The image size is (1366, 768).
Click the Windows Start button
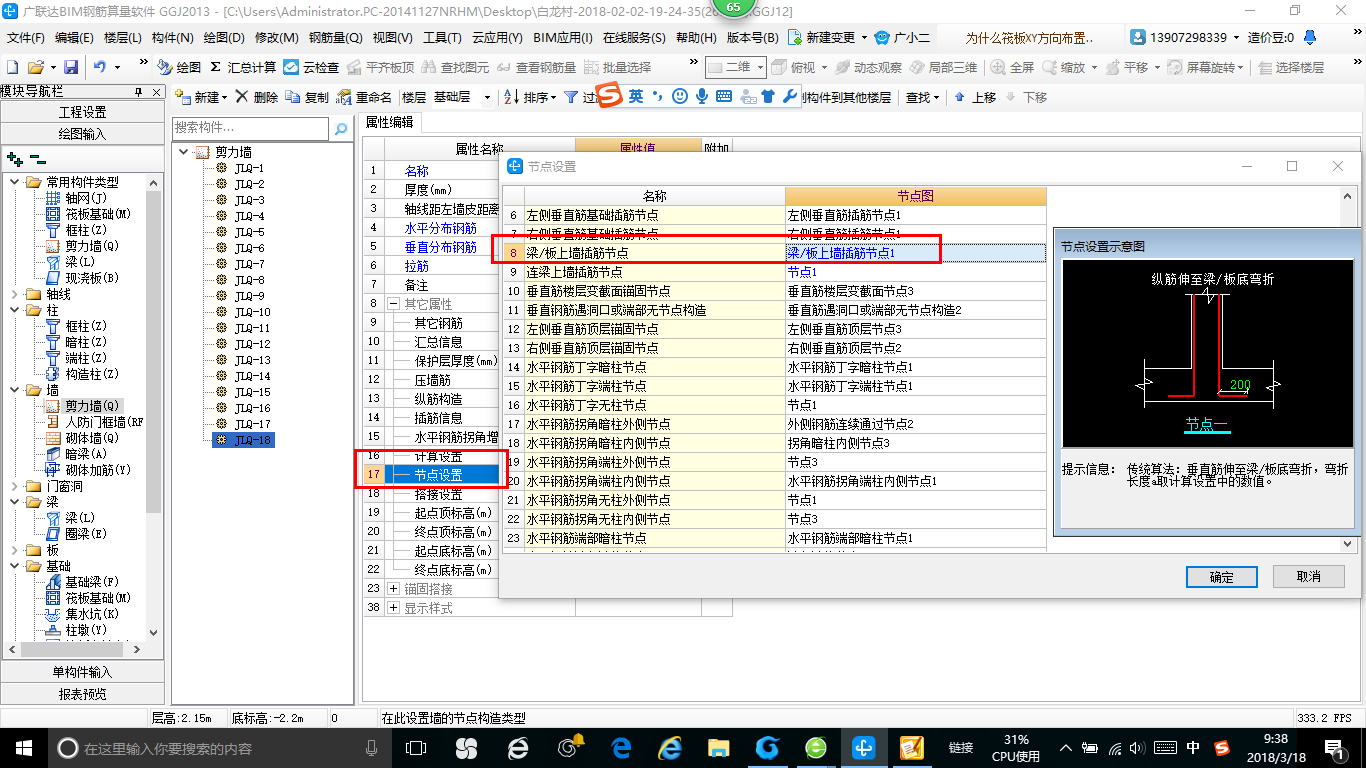coord(23,748)
